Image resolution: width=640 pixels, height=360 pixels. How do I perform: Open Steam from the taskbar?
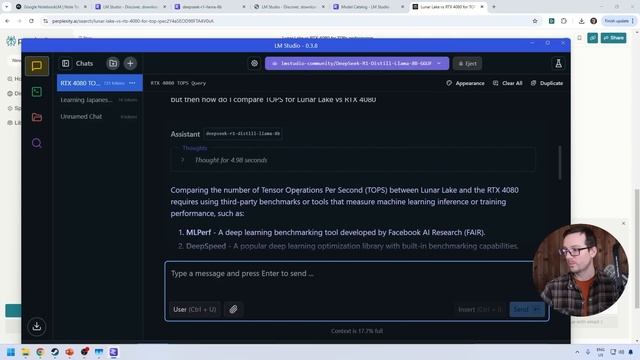coord(55,352)
